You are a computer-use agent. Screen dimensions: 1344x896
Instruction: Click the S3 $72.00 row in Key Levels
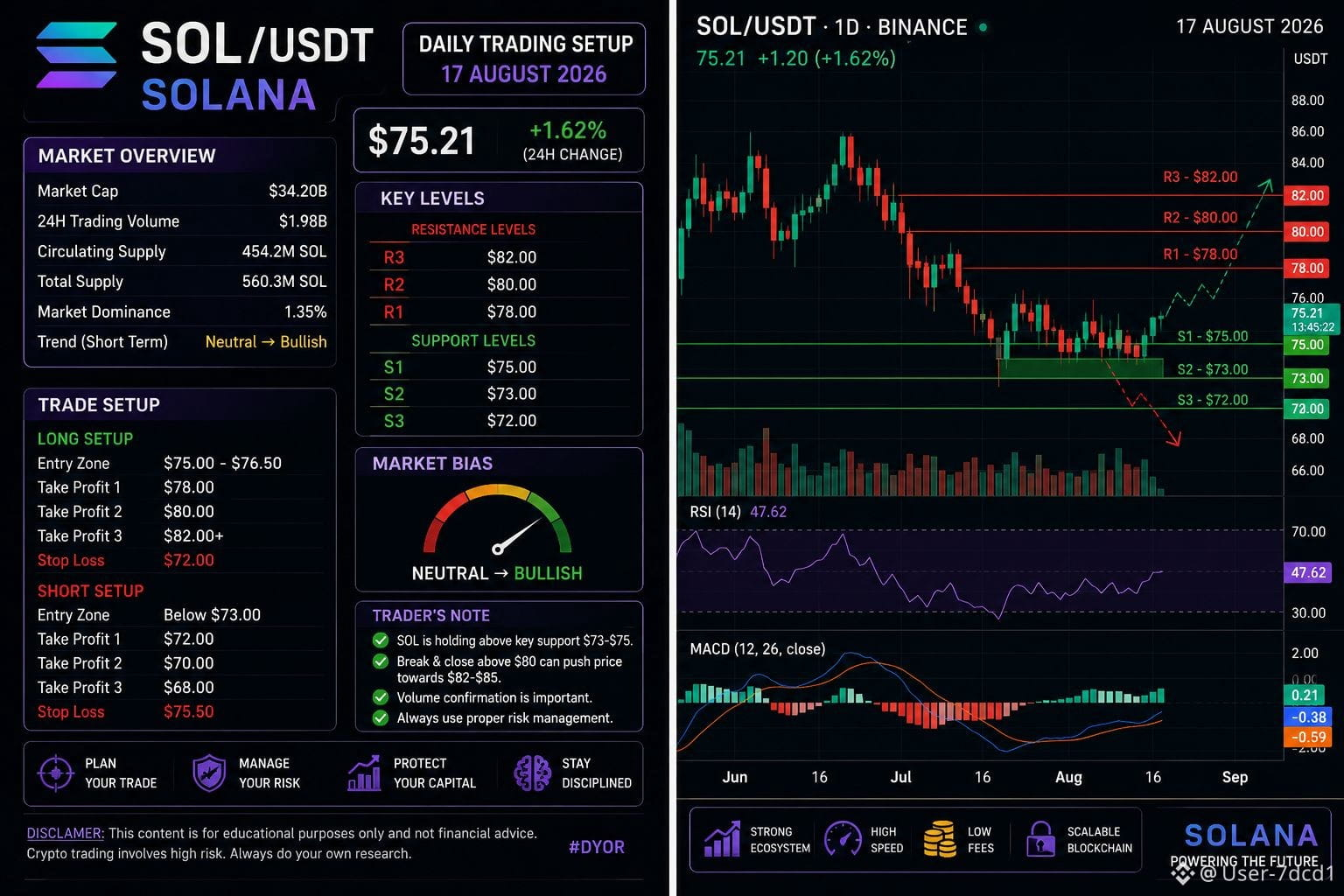499,421
